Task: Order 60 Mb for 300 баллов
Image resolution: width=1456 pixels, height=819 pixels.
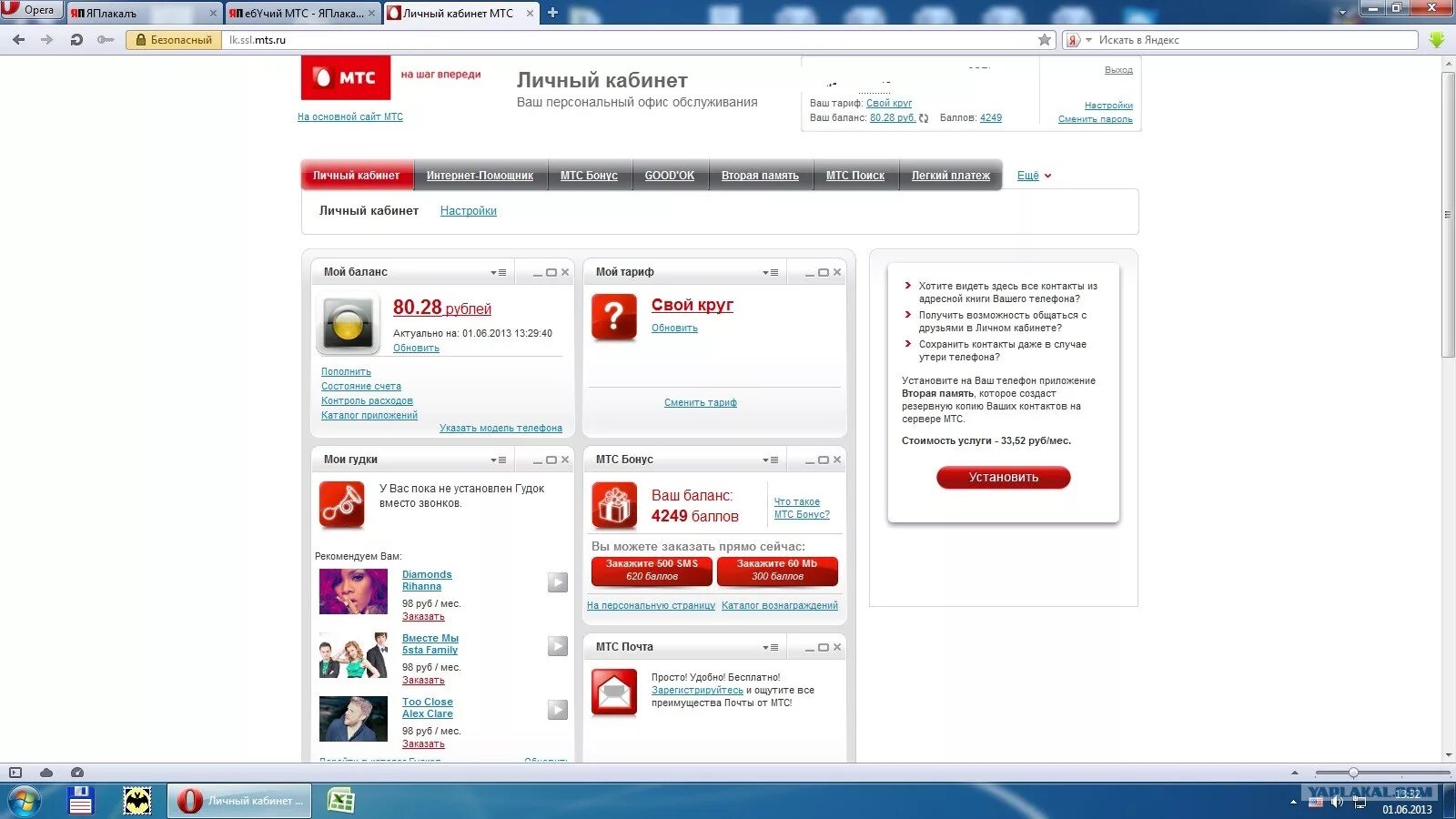Action: [x=777, y=571]
